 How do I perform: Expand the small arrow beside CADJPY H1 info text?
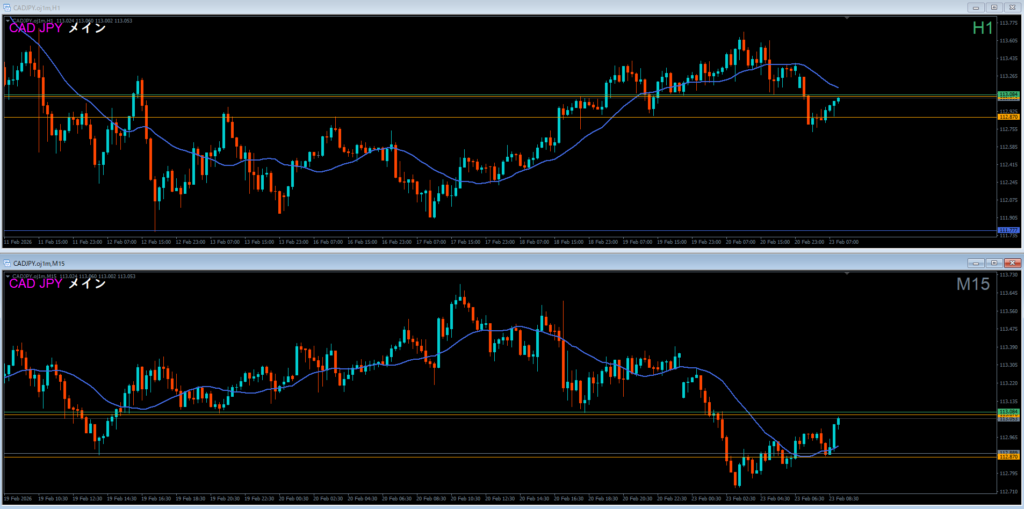pos(8,22)
